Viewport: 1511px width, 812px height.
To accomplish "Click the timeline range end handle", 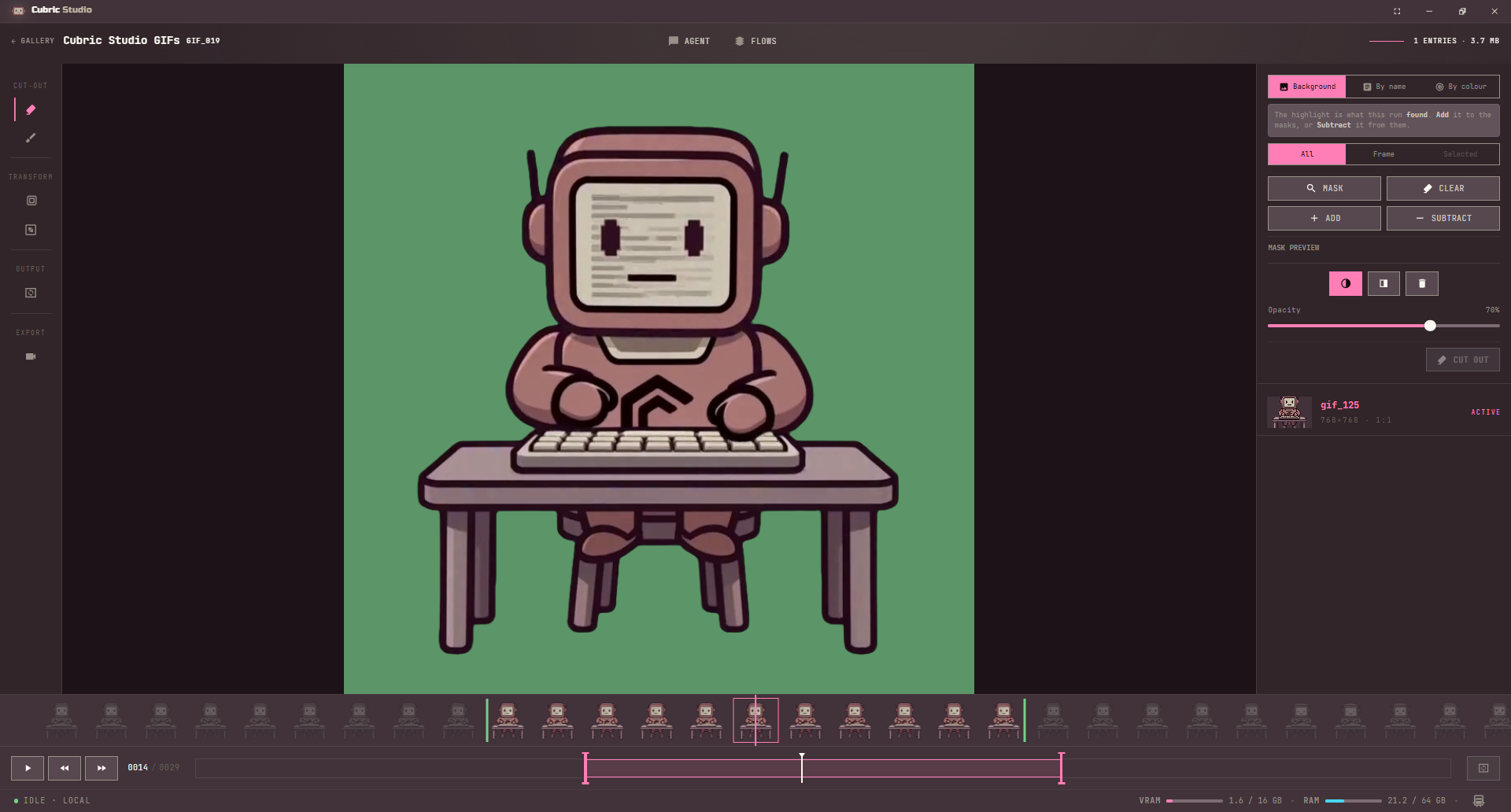I will pos(1062,768).
